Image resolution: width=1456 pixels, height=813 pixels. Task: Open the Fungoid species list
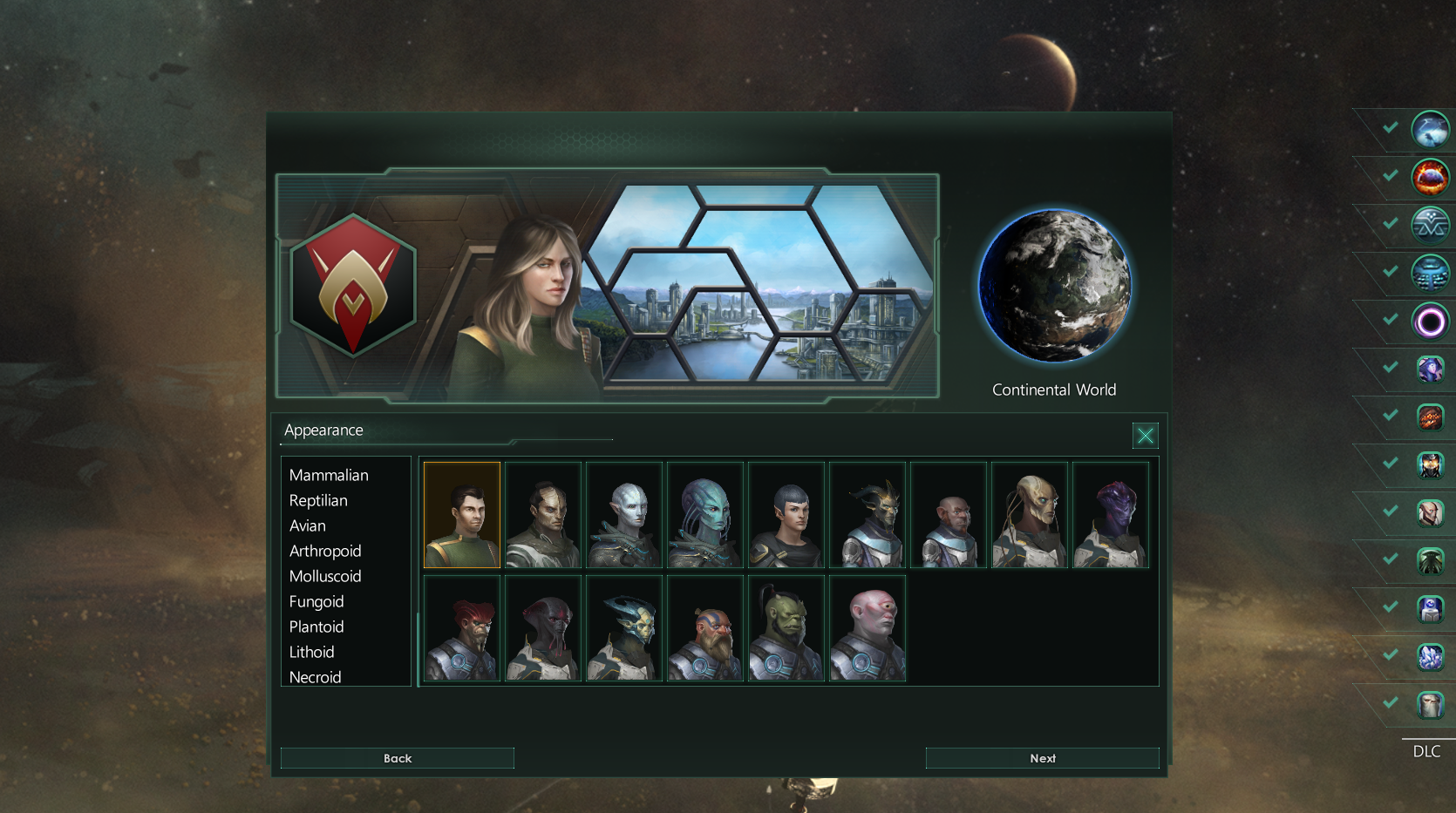click(x=316, y=601)
